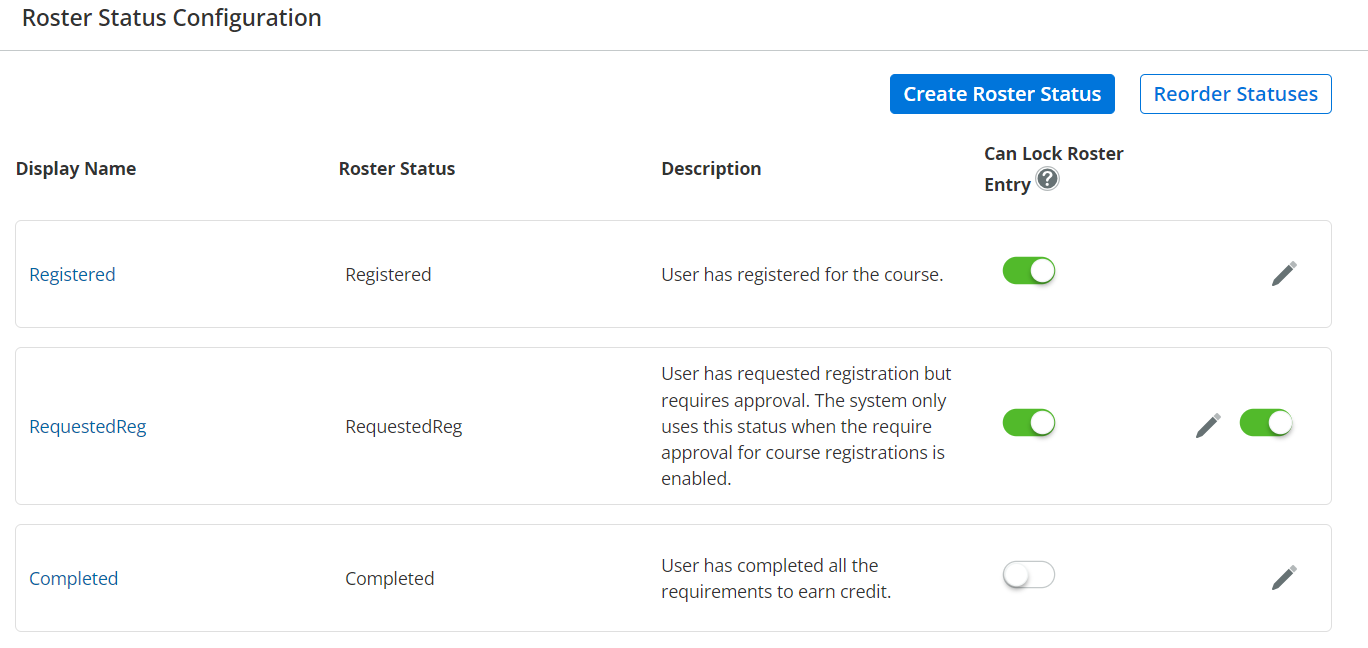1368x648 pixels.
Task: Click the Create Roster Status button
Action: tap(1002, 94)
